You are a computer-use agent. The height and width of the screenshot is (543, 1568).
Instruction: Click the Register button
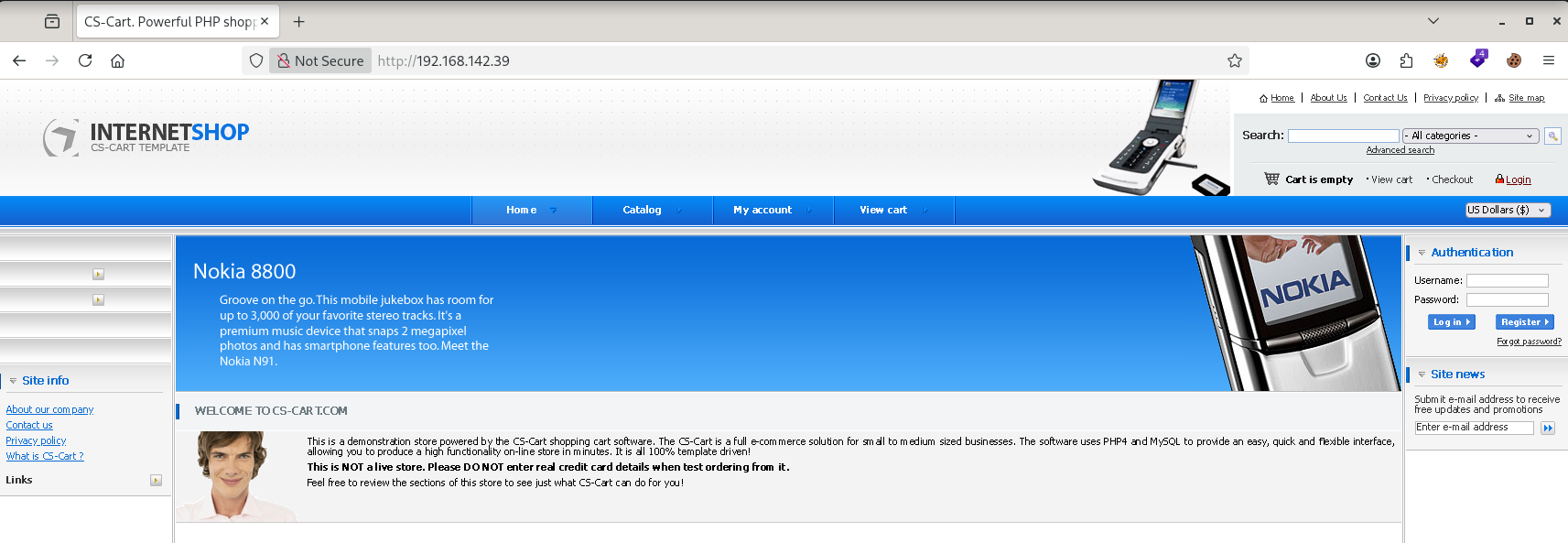pos(1524,322)
